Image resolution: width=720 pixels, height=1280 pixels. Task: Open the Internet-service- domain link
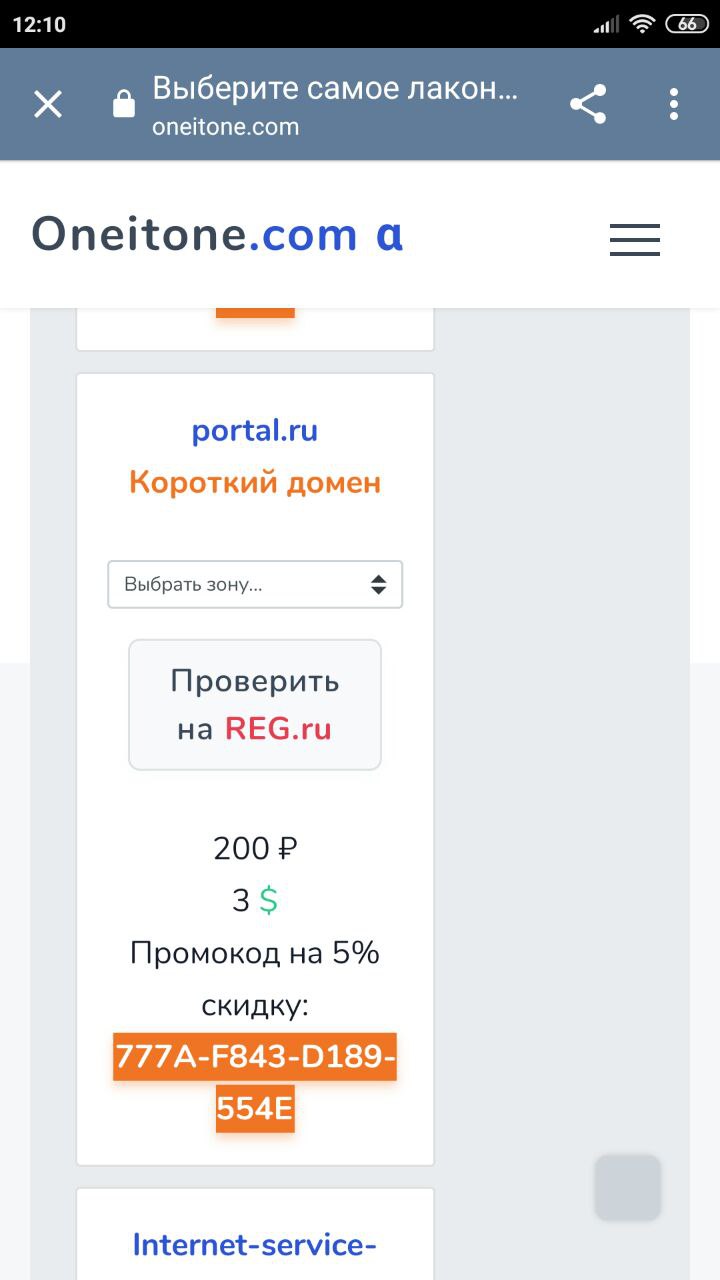255,1245
